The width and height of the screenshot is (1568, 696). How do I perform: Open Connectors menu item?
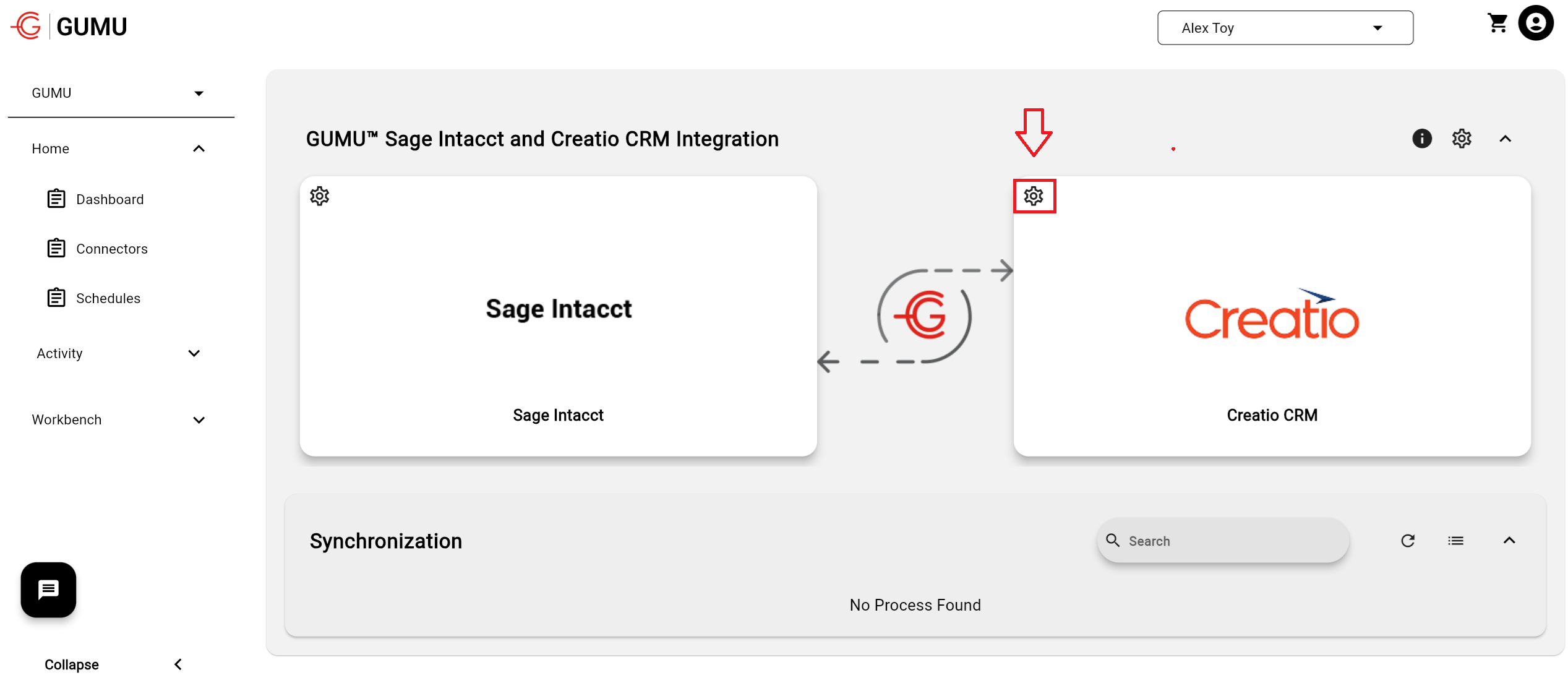click(111, 249)
